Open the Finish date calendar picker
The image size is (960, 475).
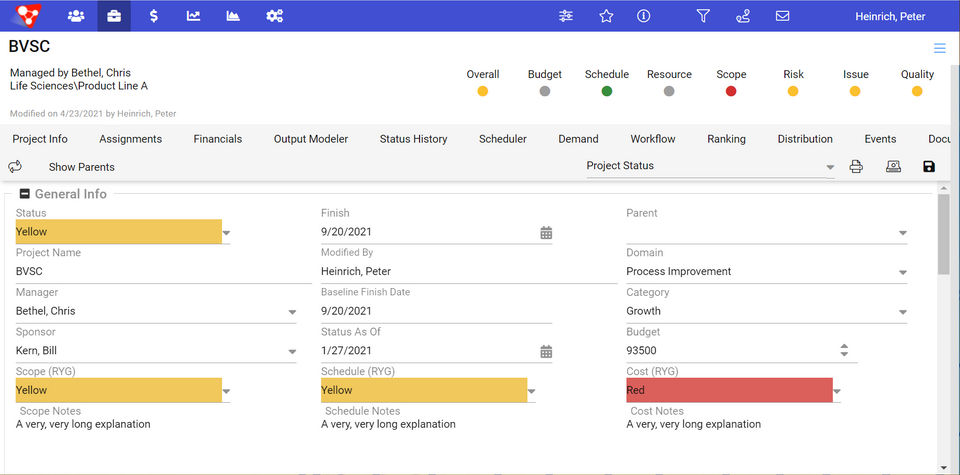point(546,232)
